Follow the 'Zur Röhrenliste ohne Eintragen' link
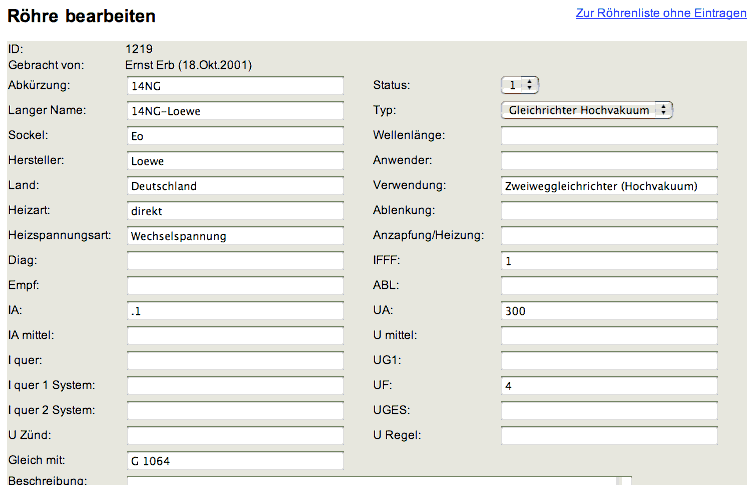This screenshot has height=485, width=754. pos(660,14)
